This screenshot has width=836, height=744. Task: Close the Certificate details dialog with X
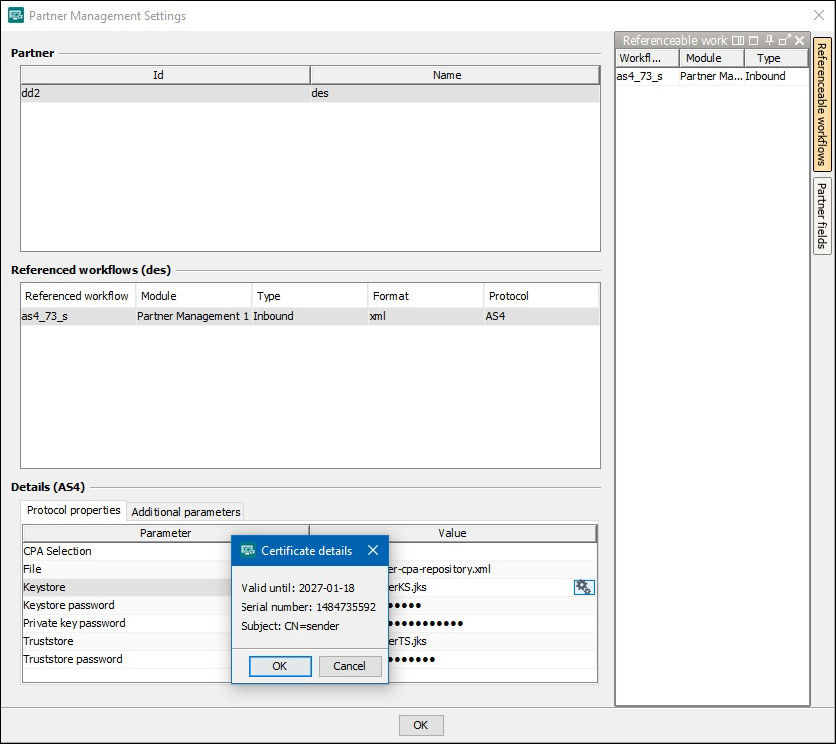point(373,551)
